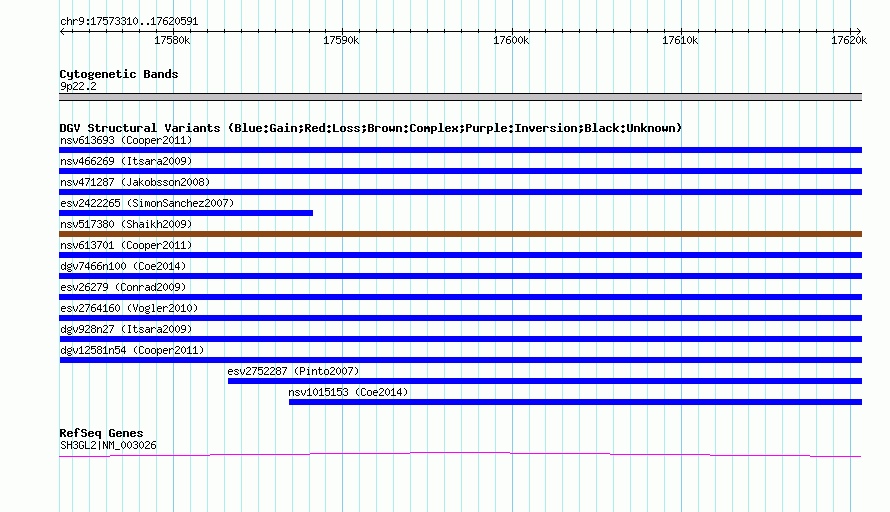Select the short esv2422265 blue bar
890x512 pixels.
point(186,213)
